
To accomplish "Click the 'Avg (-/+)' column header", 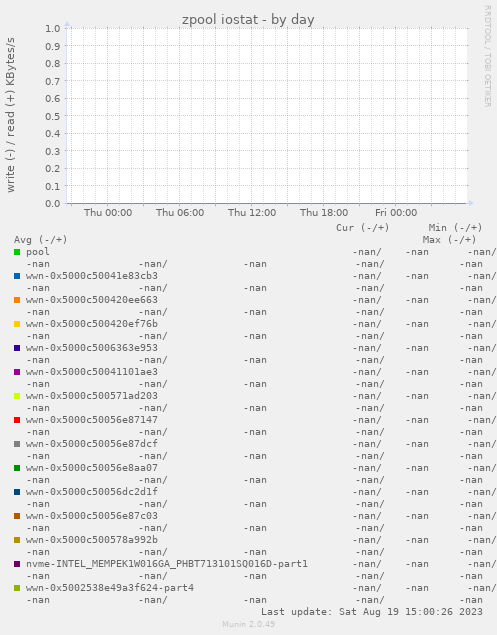I will point(41,240).
